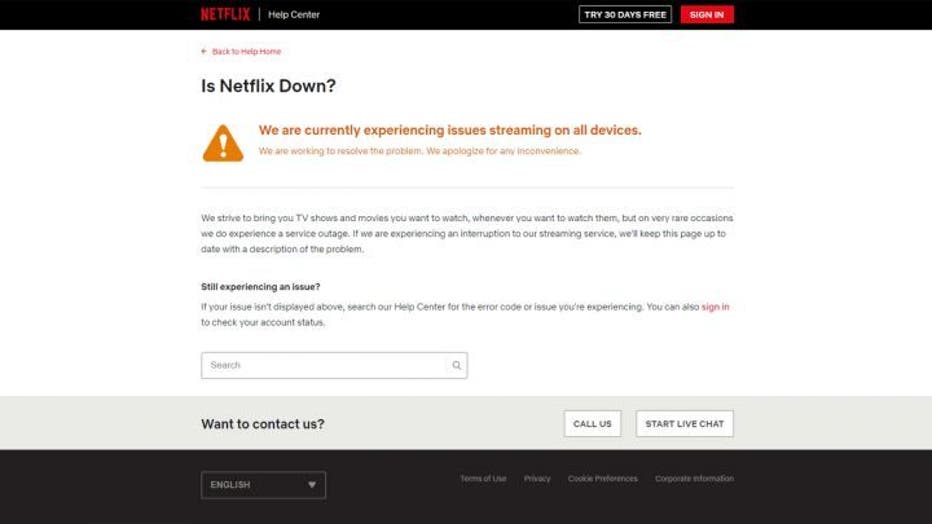Open Corporate Information footer link
The image size is (932, 524).
[694, 478]
